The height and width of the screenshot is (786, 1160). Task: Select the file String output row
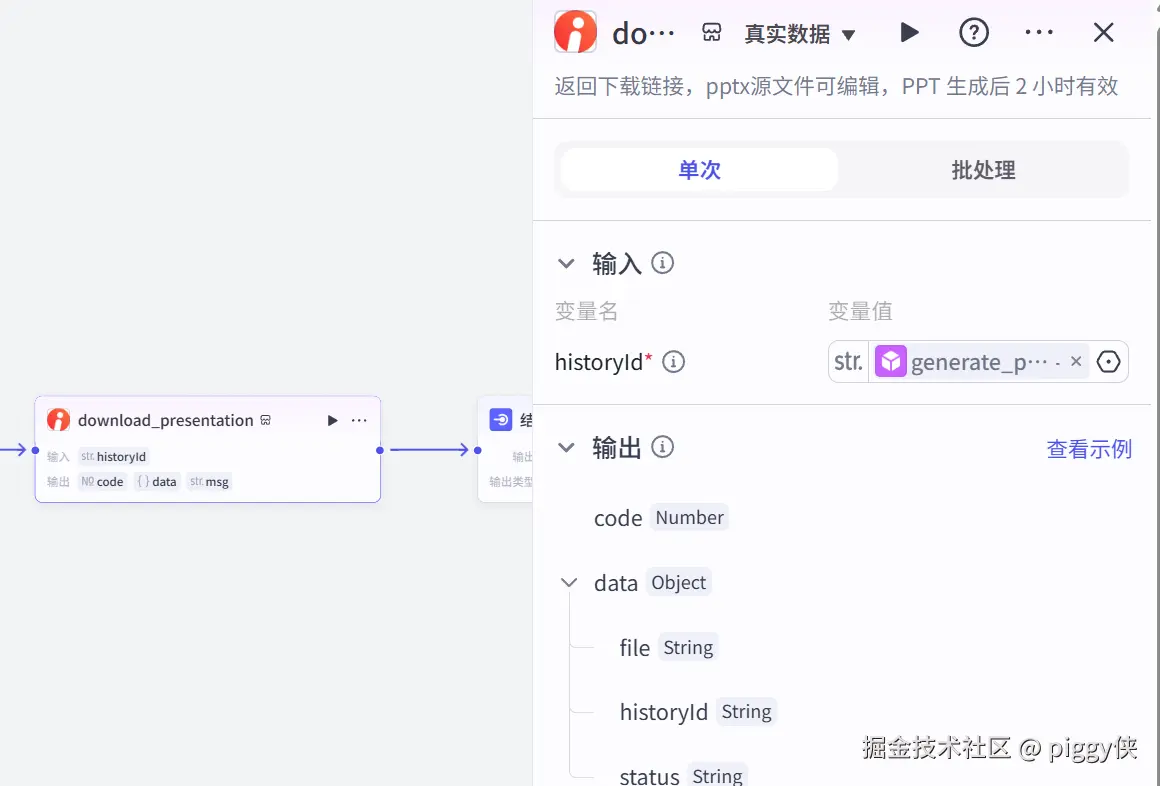(x=668, y=648)
